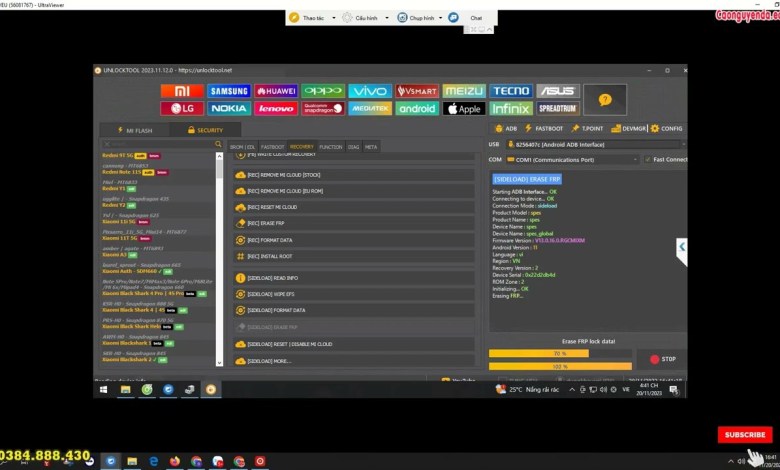Select the Meizu brand logo

[464, 91]
